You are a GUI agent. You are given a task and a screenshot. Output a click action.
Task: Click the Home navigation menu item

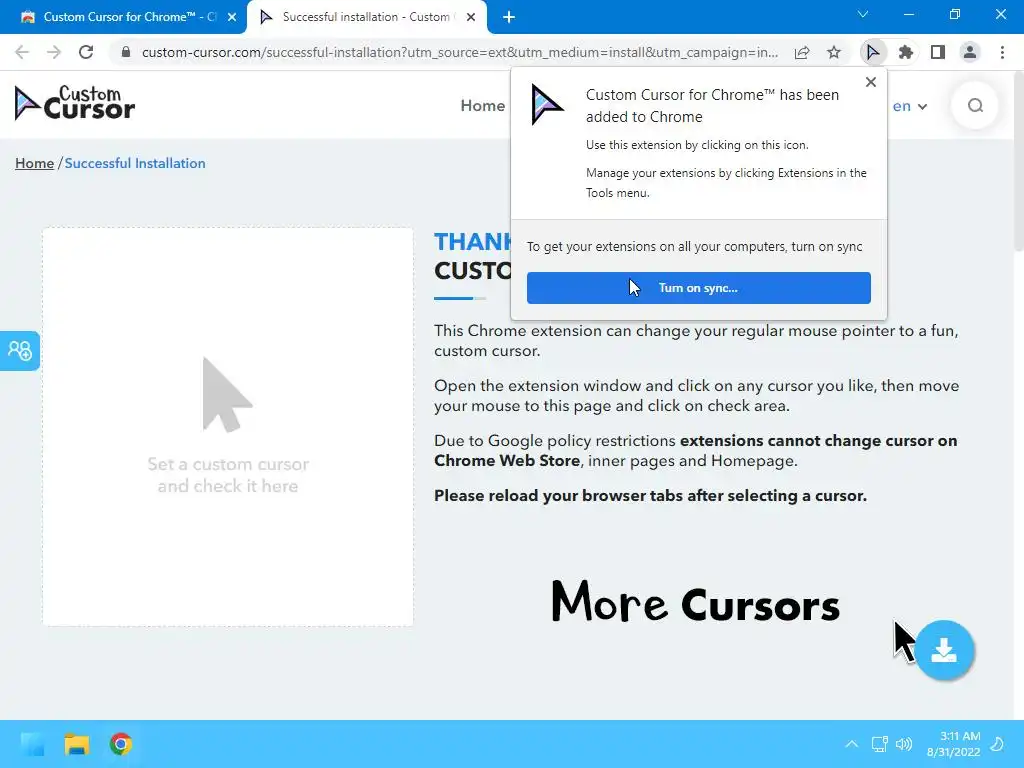click(x=483, y=106)
